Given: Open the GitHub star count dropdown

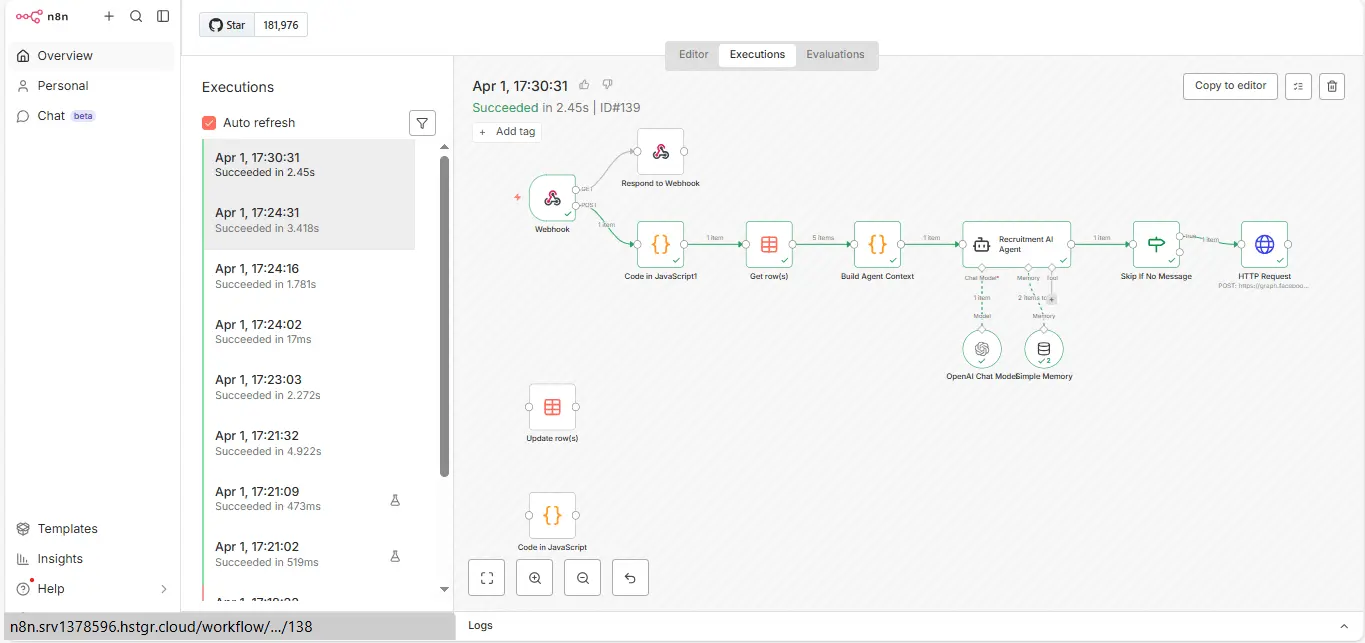Looking at the screenshot, I should tap(280, 24).
